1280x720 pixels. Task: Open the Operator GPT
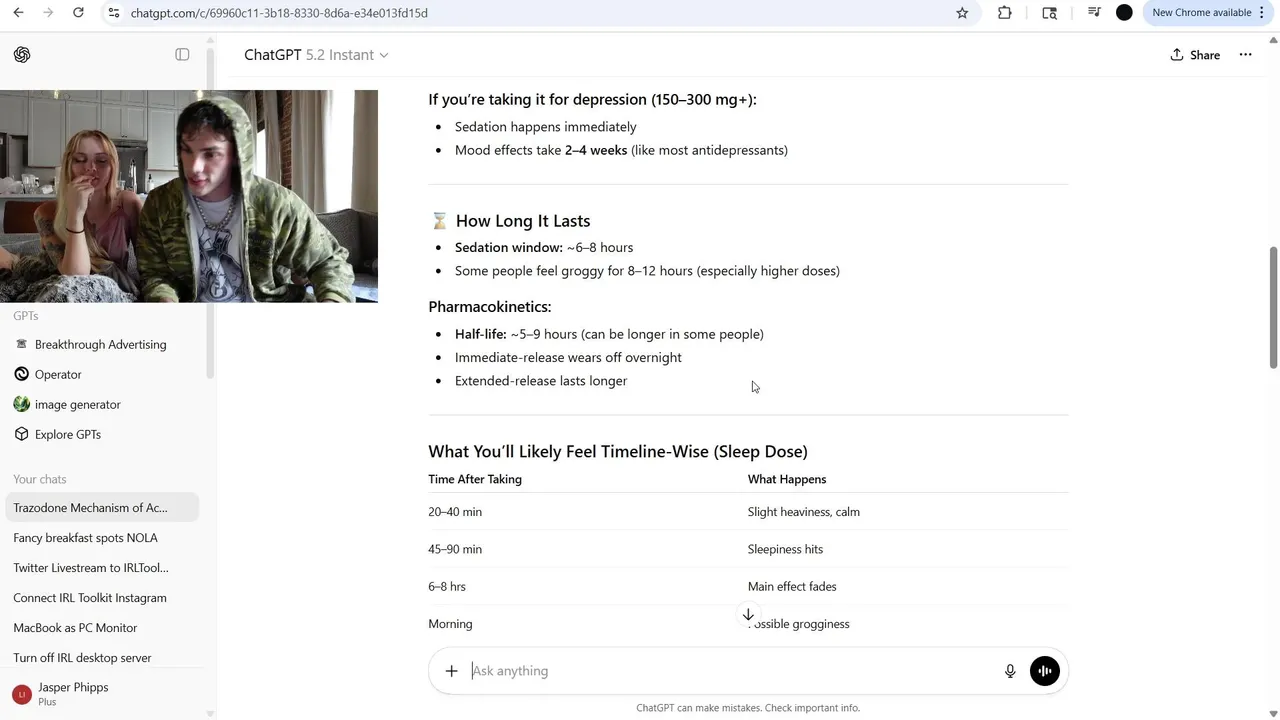[x=58, y=375]
